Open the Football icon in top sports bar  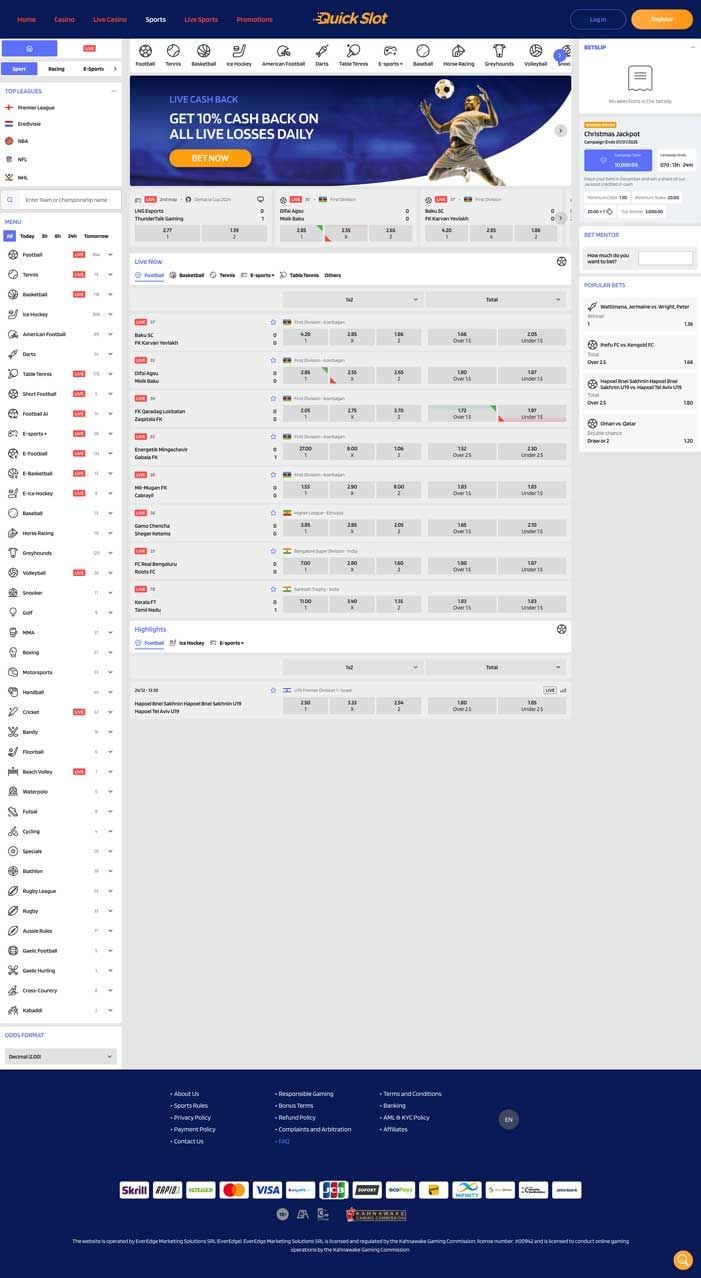click(145, 51)
